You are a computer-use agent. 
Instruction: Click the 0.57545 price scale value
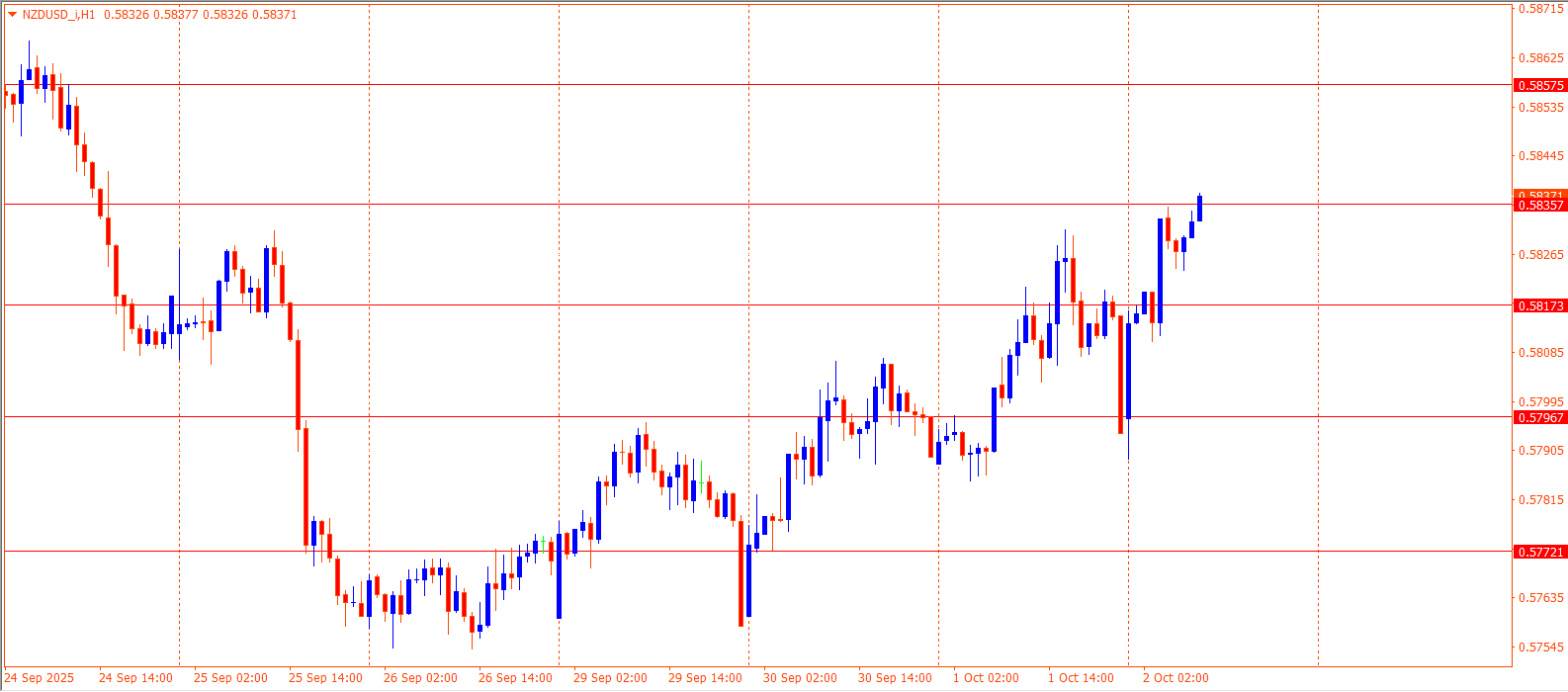pyautogui.click(x=1540, y=649)
